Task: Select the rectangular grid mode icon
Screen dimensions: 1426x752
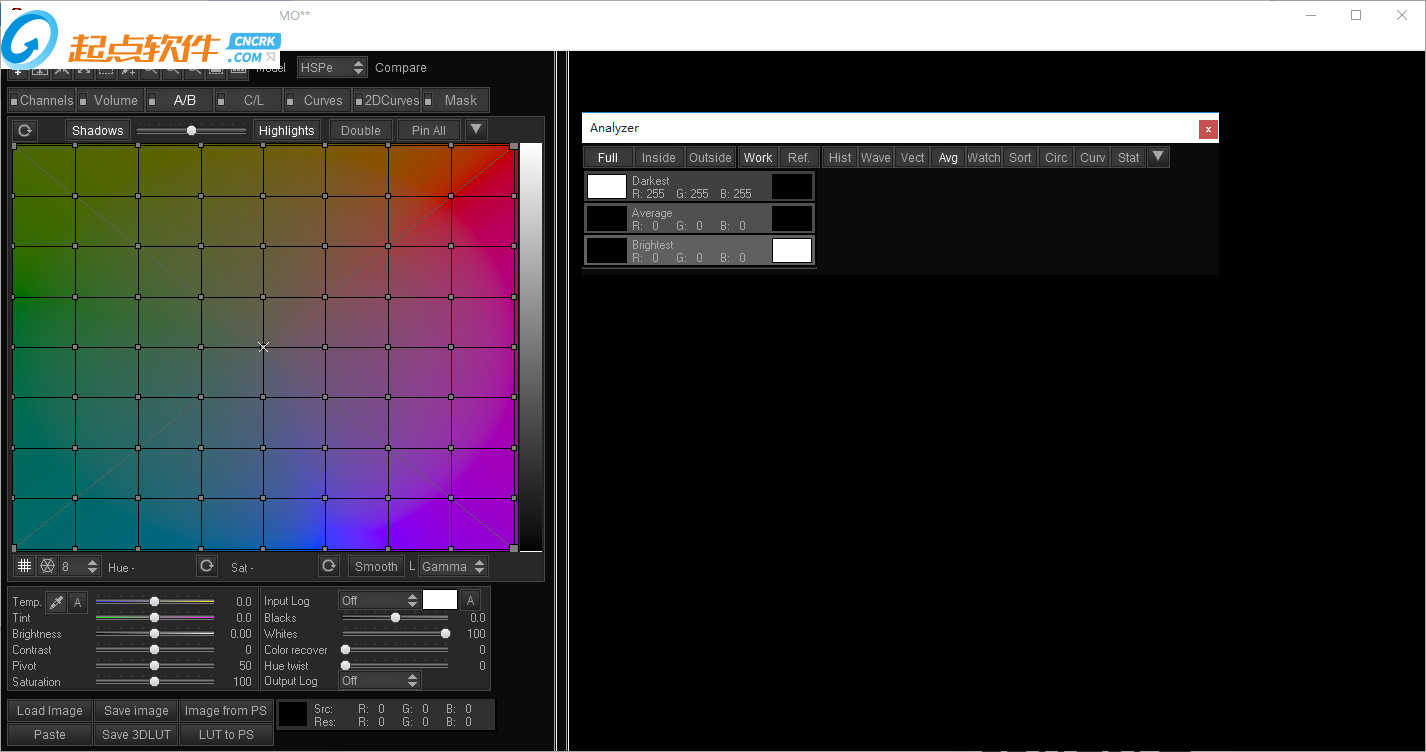Action: point(25,566)
